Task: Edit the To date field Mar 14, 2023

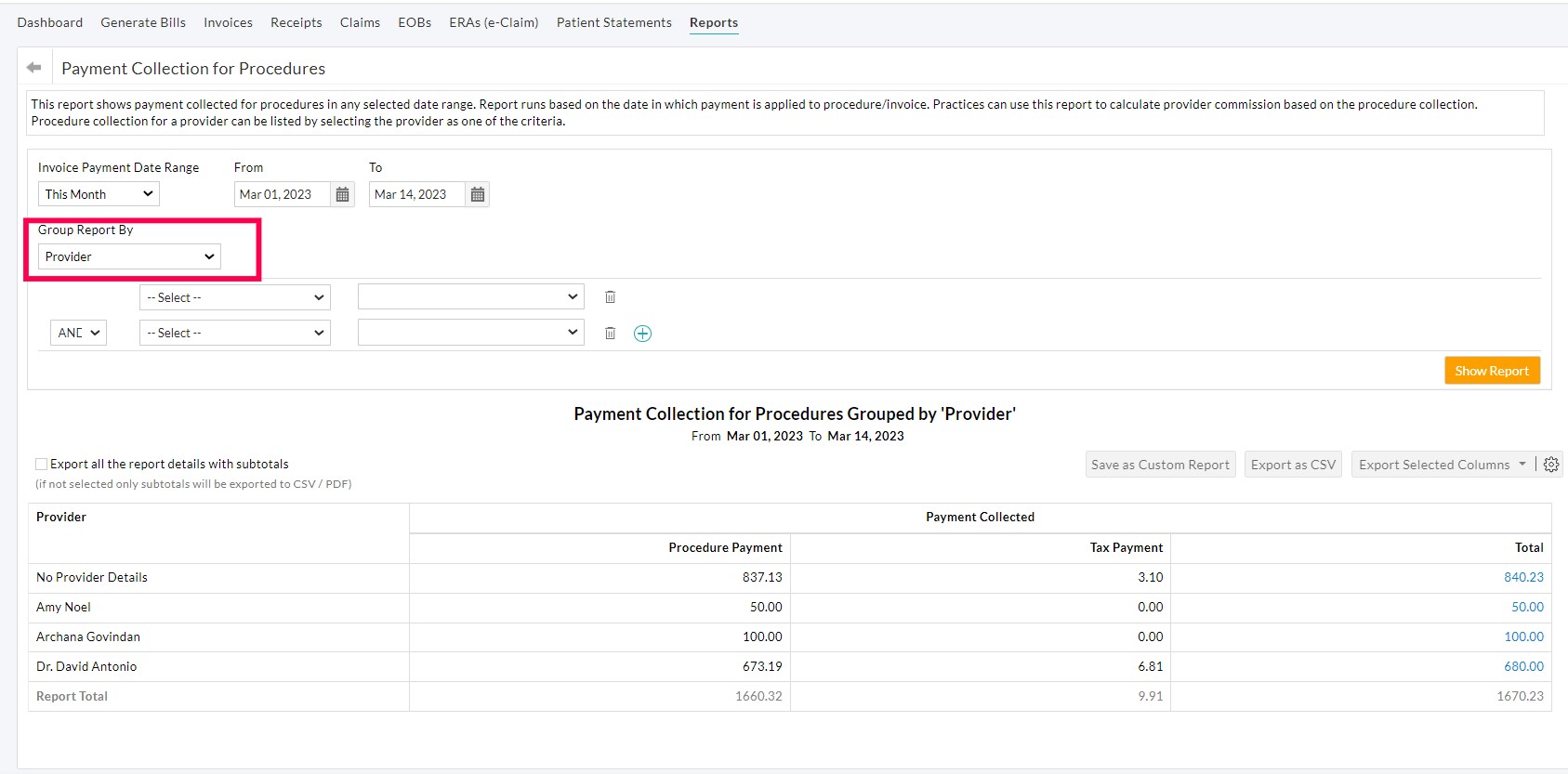Action: [417, 194]
